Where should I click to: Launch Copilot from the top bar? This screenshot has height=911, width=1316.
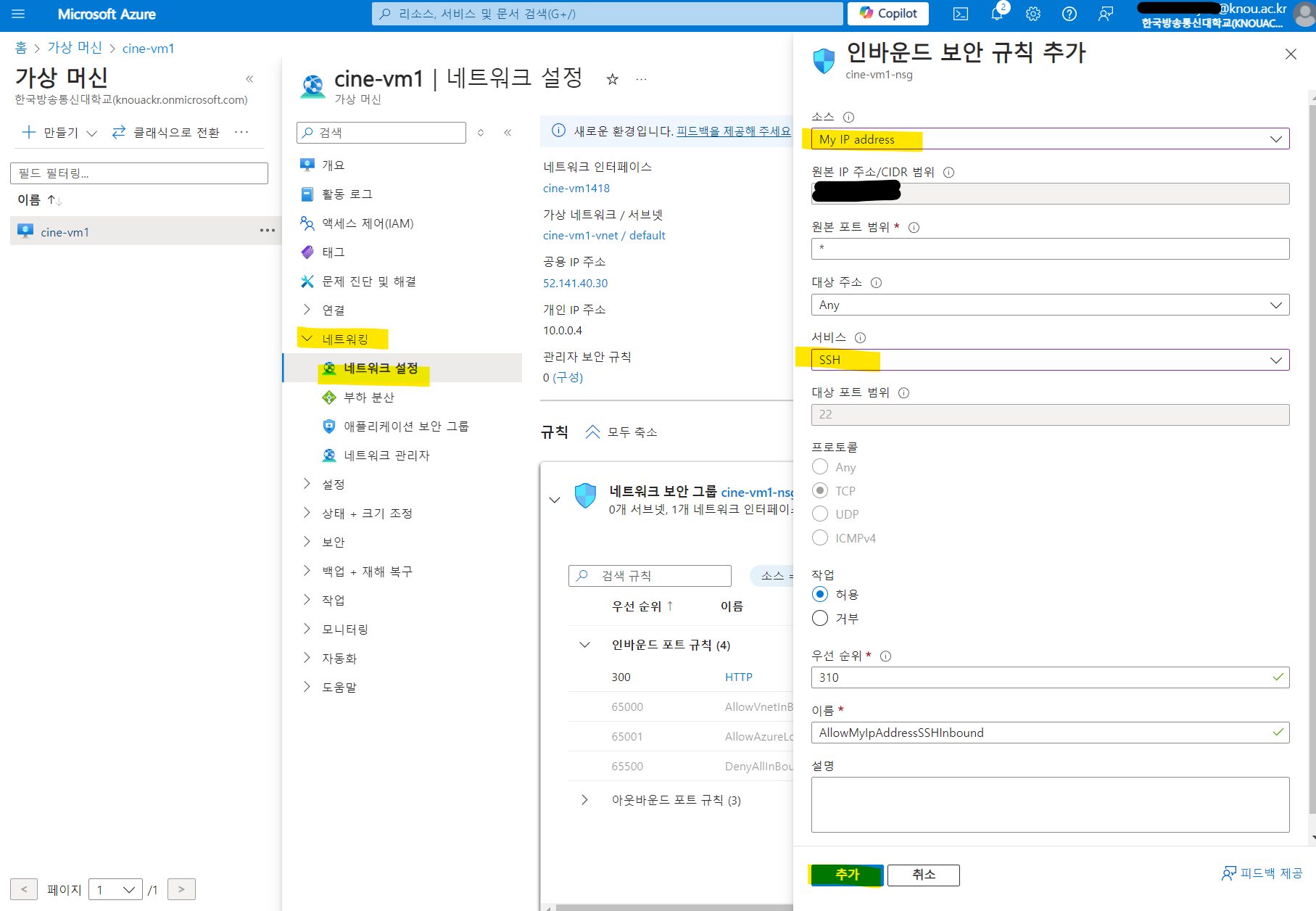[x=888, y=14]
